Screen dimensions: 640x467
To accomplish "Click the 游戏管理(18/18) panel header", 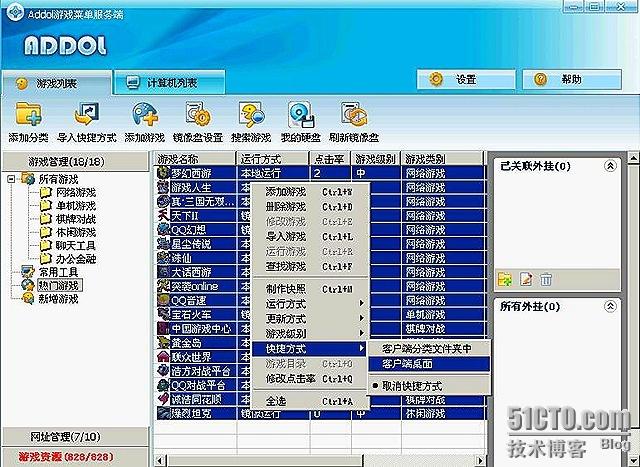I will click(x=76, y=162).
